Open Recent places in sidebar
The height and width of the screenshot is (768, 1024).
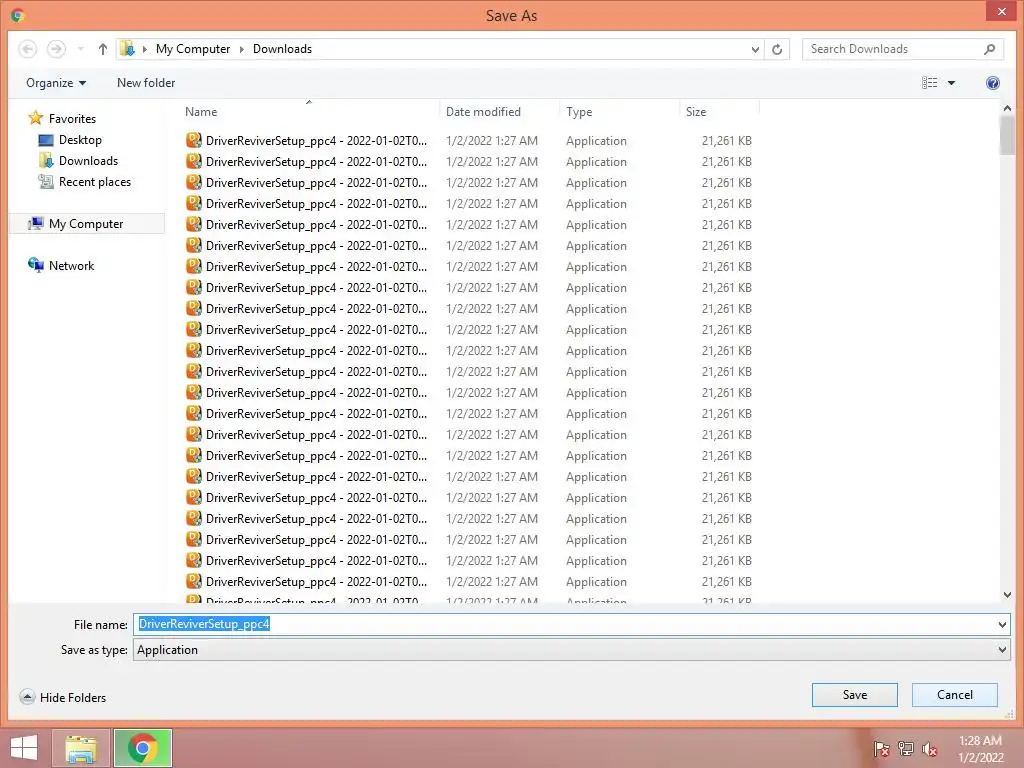point(95,182)
